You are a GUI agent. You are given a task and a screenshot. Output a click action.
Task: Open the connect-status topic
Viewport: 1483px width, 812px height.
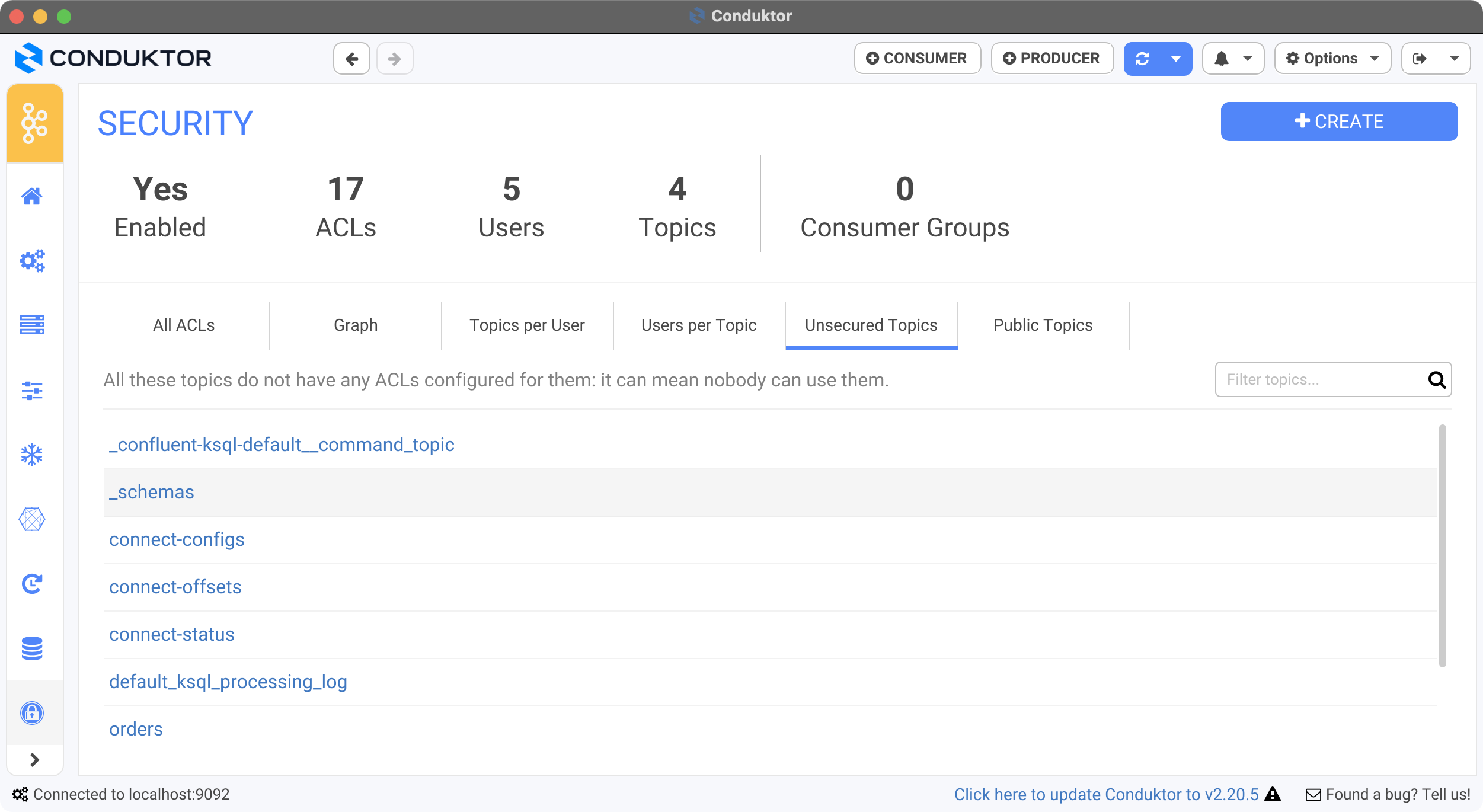pyautogui.click(x=172, y=634)
